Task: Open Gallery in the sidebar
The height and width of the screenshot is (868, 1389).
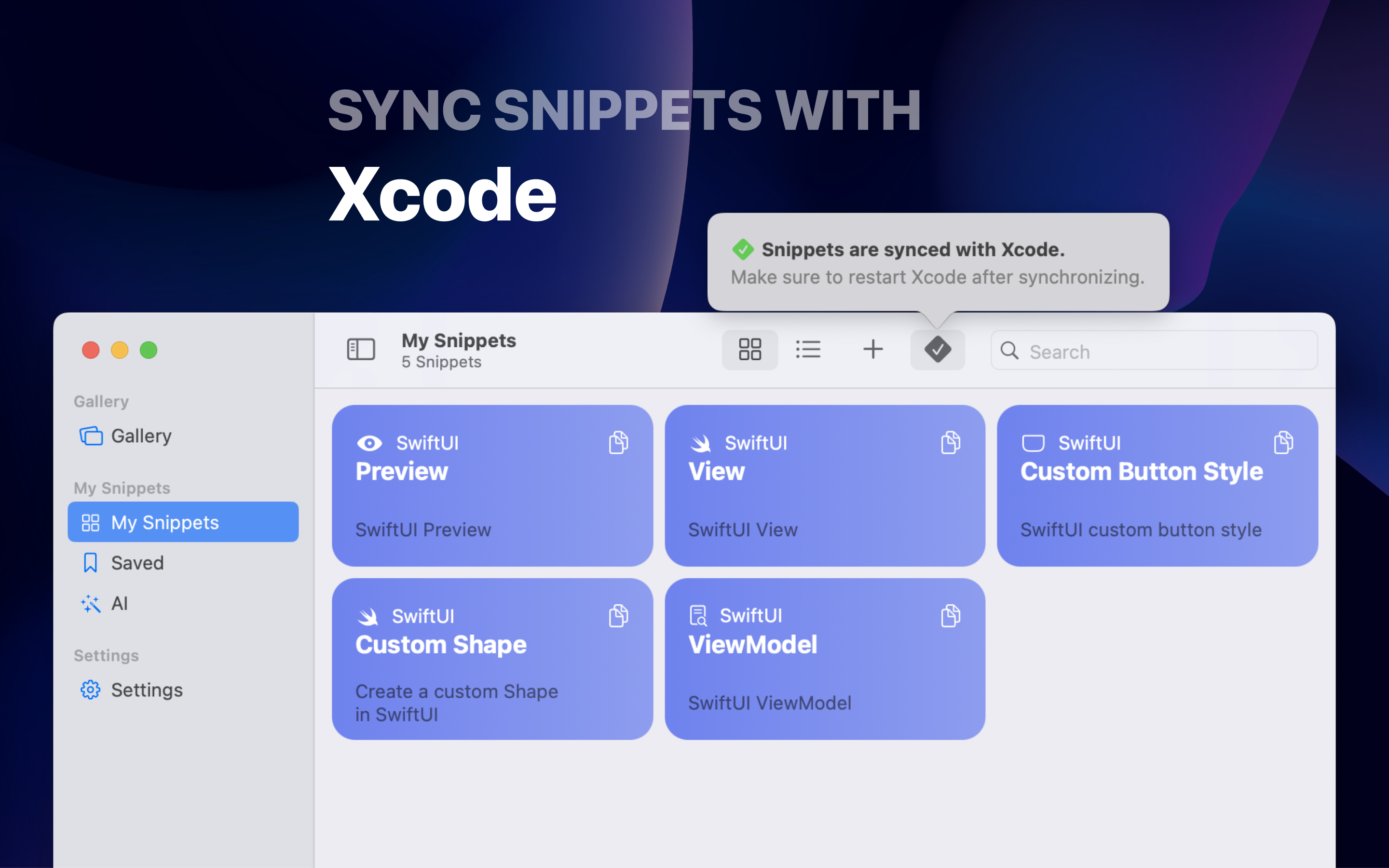Action: [182, 436]
